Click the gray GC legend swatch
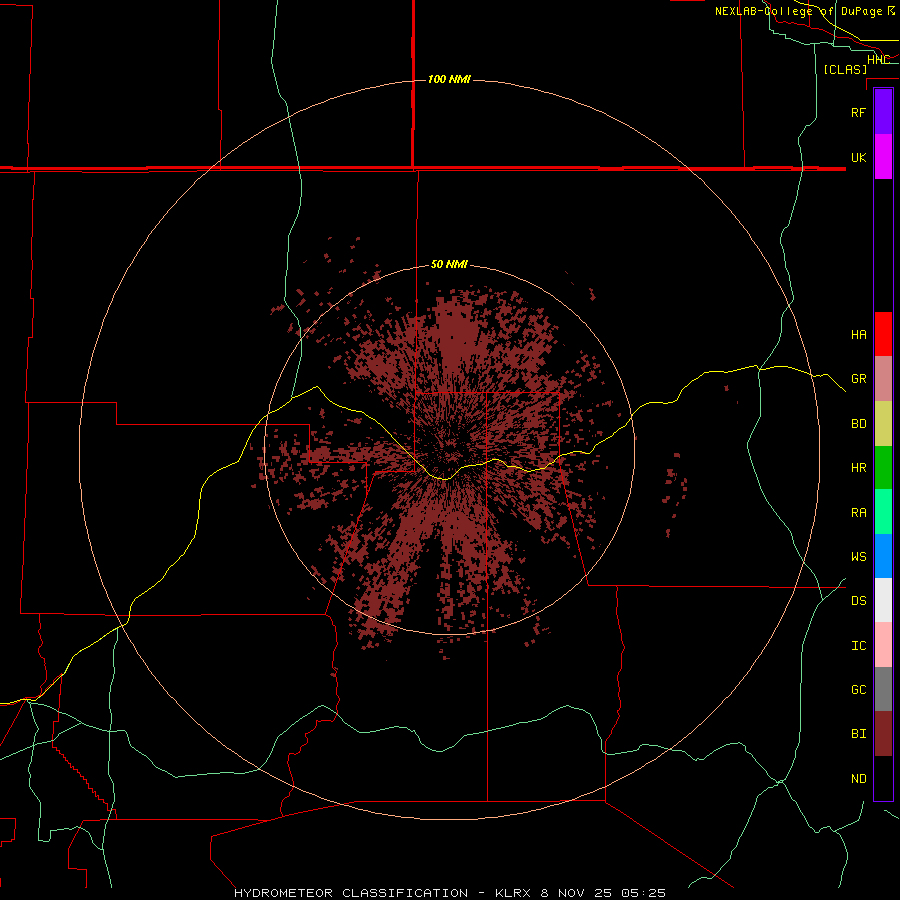The image size is (900, 900). pos(883,689)
